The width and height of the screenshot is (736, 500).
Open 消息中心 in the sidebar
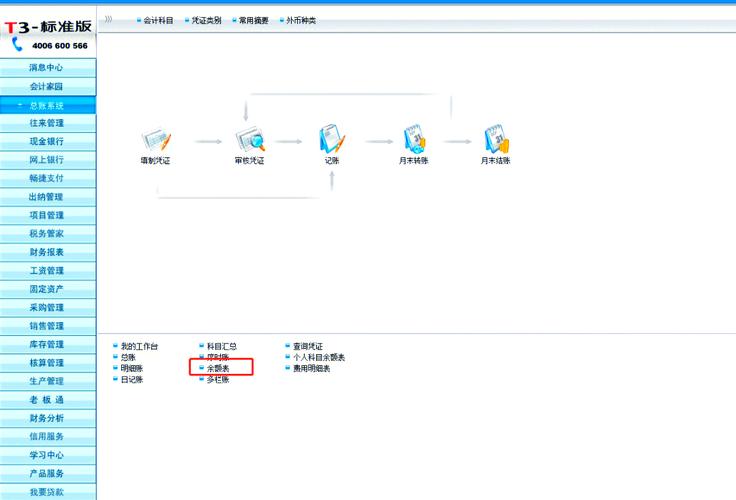(48, 68)
